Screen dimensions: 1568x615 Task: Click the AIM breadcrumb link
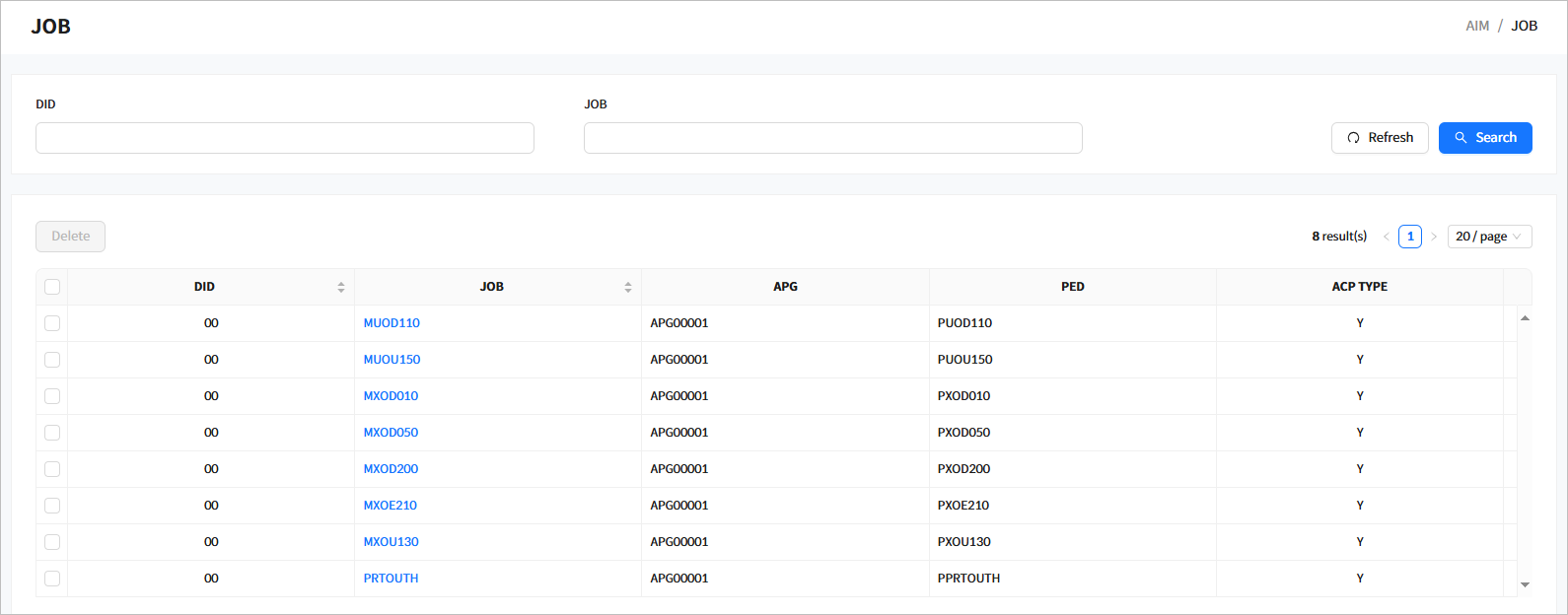(x=1476, y=26)
